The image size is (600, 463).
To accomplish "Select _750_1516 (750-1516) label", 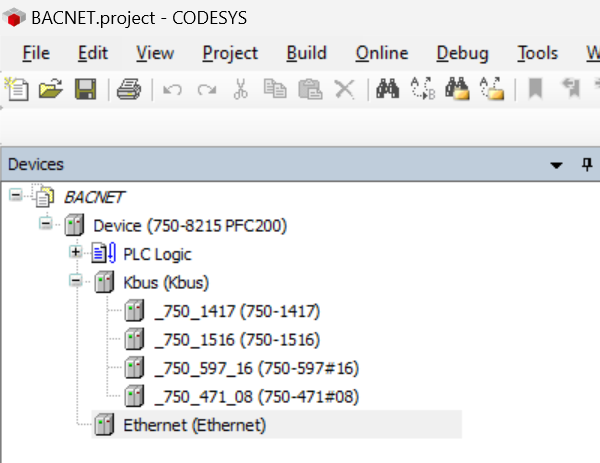I will tap(237, 340).
